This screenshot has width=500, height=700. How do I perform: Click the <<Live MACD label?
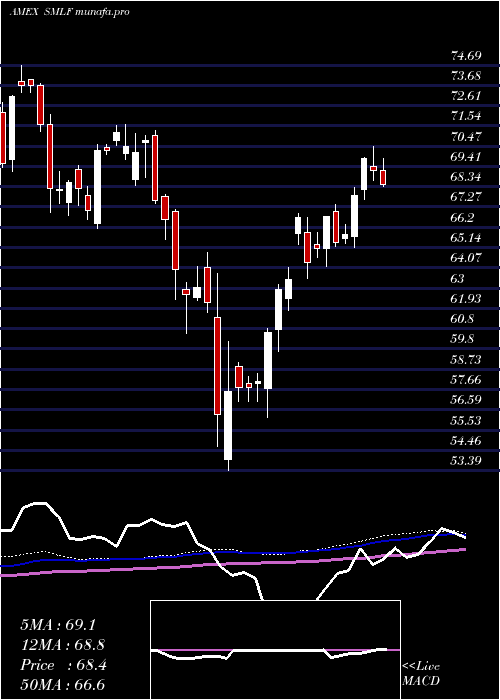point(421,674)
